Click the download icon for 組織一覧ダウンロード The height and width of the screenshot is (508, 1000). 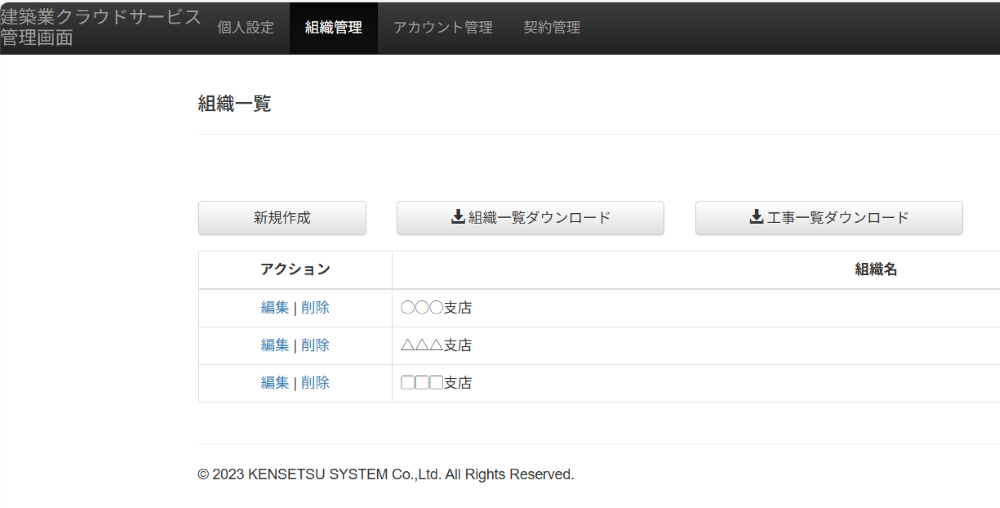[458, 218]
